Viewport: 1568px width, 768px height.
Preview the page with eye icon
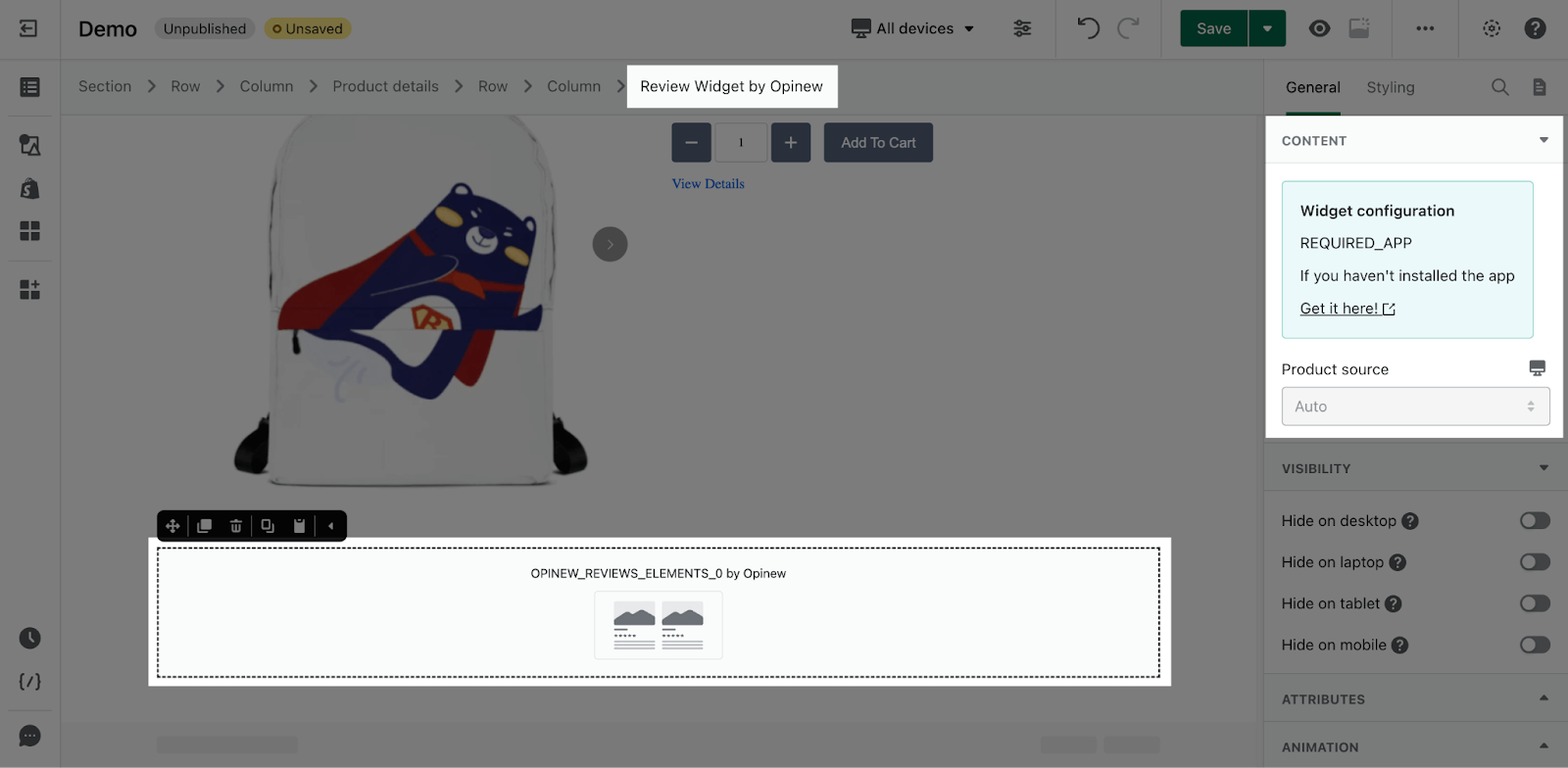[1320, 28]
